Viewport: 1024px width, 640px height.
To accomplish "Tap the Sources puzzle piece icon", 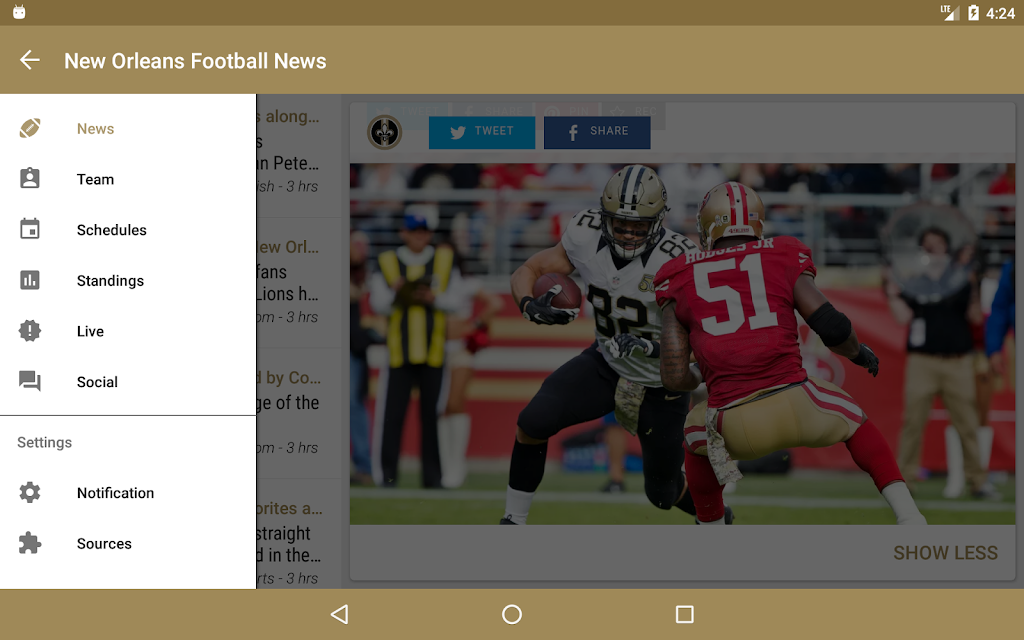I will coord(29,543).
